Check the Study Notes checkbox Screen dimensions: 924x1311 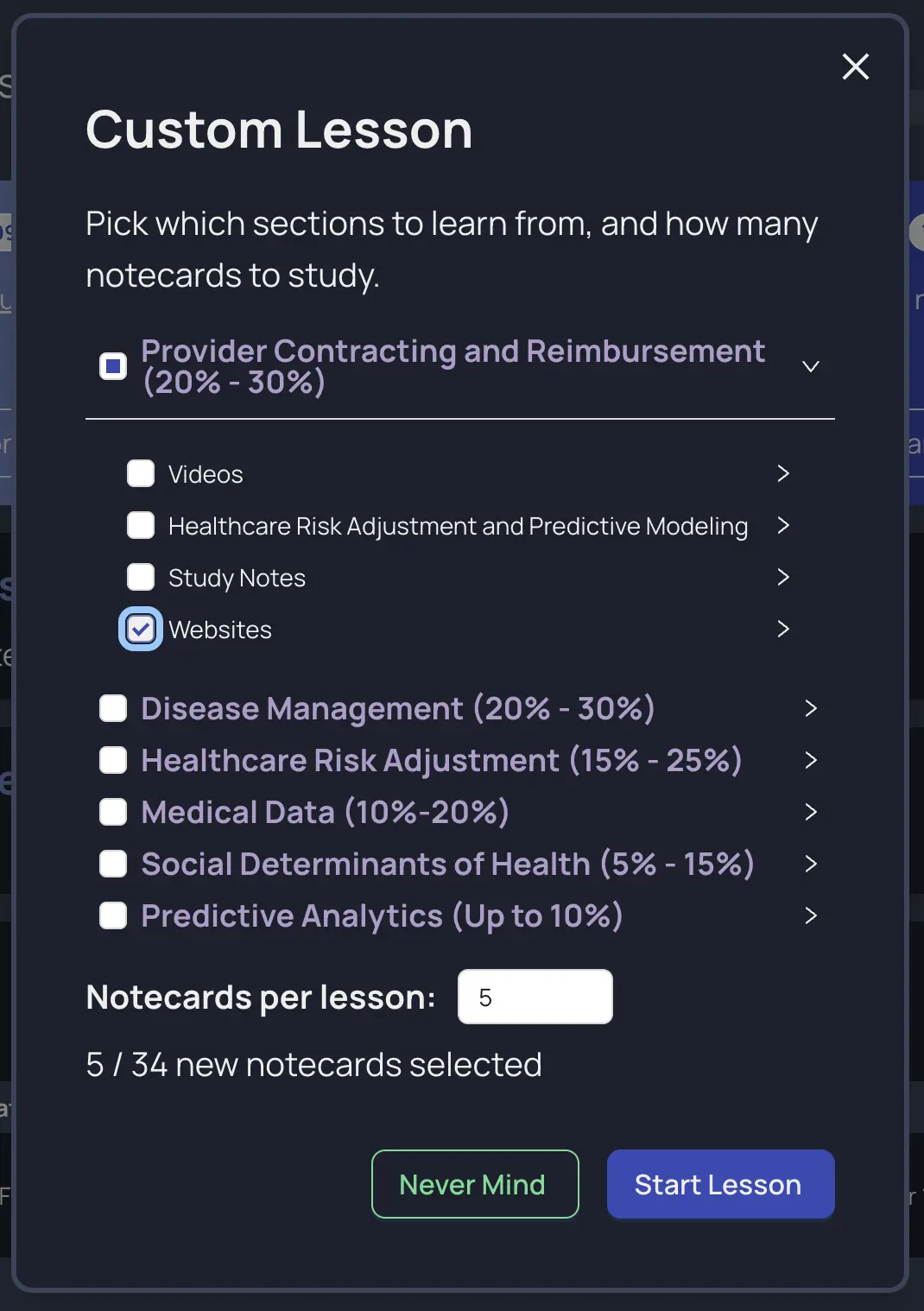tap(140, 577)
